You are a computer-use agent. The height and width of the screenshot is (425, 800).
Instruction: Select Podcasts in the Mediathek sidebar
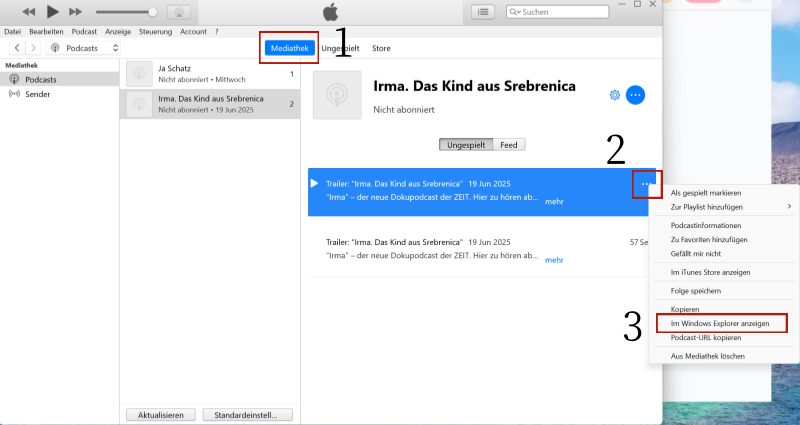tap(59, 79)
